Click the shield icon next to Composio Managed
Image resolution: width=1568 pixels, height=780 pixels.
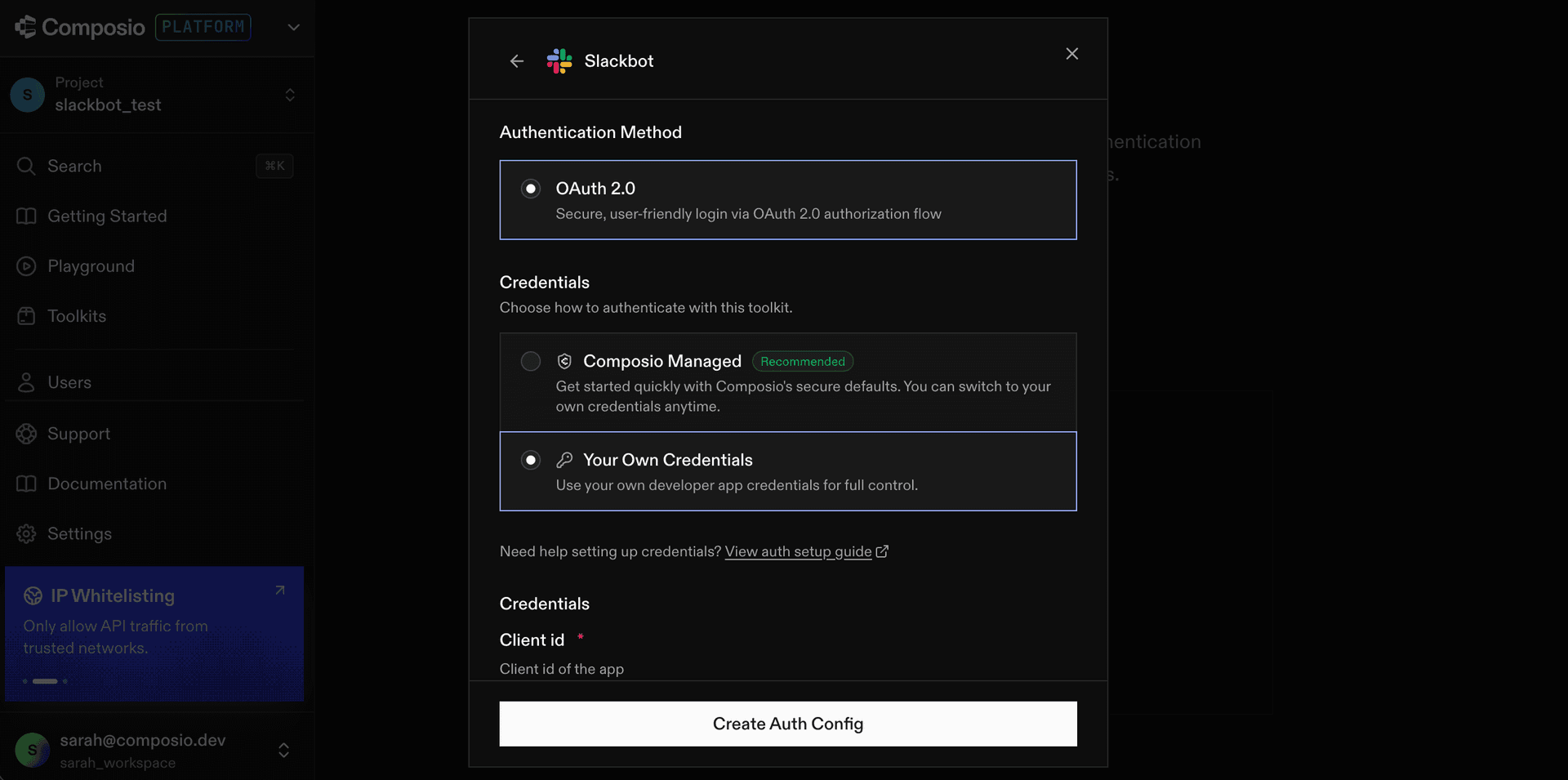(x=564, y=361)
